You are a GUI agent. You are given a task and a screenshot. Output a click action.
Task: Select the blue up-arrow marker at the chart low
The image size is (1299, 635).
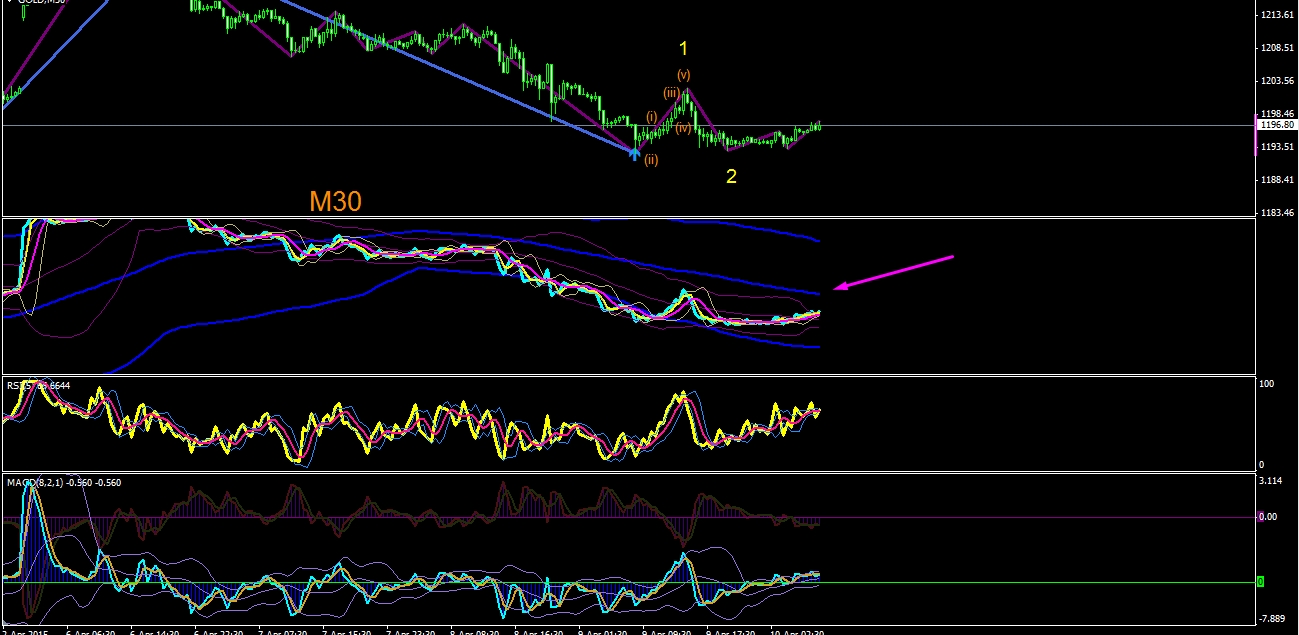[634, 153]
